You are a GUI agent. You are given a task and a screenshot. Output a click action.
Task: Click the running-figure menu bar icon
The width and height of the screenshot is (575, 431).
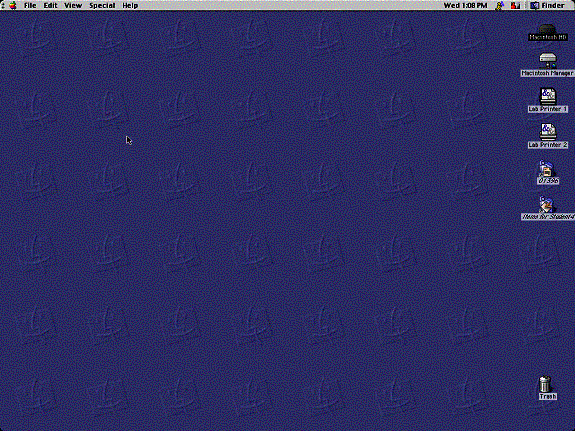499,5
